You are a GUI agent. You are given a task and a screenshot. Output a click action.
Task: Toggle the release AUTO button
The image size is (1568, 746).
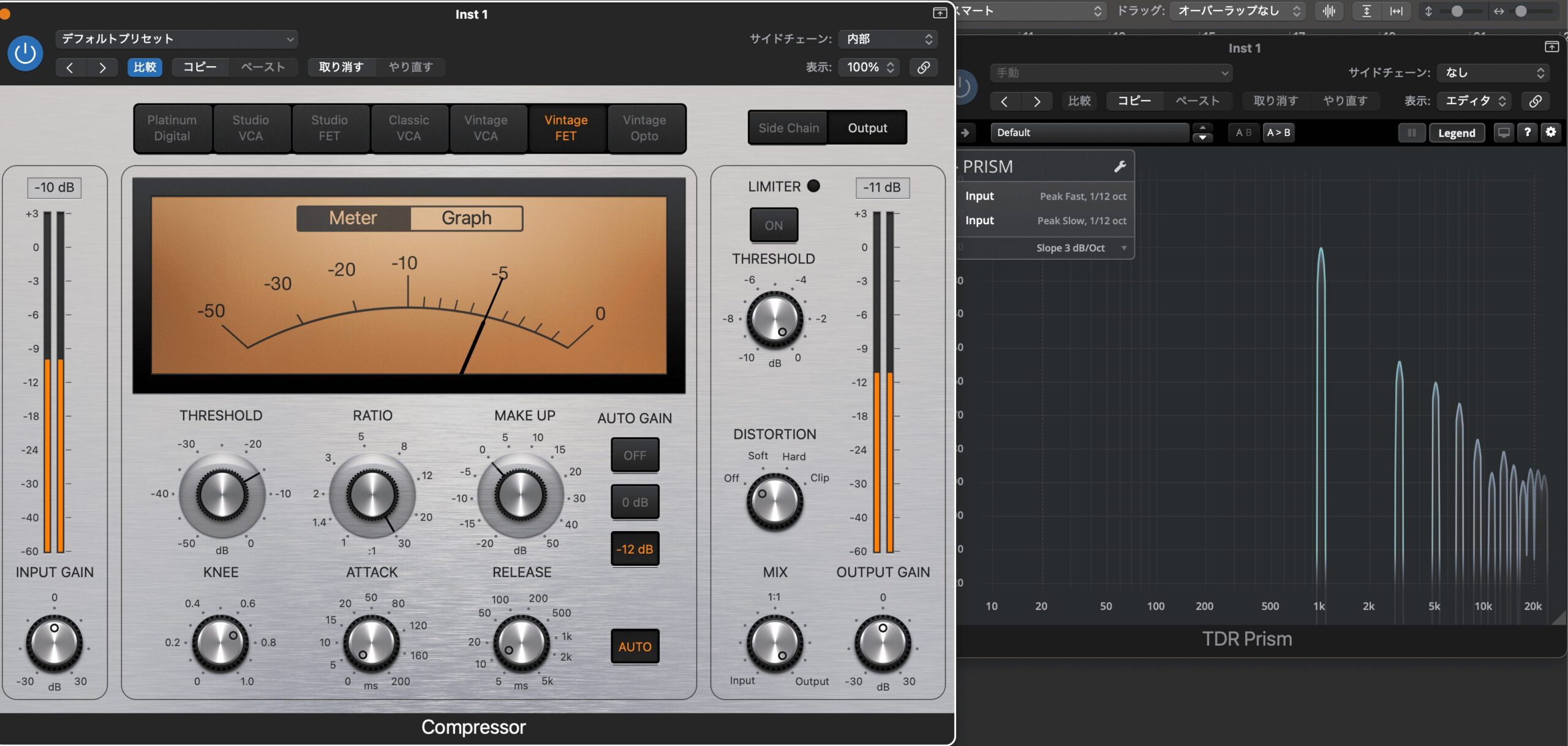pyautogui.click(x=635, y=646)
